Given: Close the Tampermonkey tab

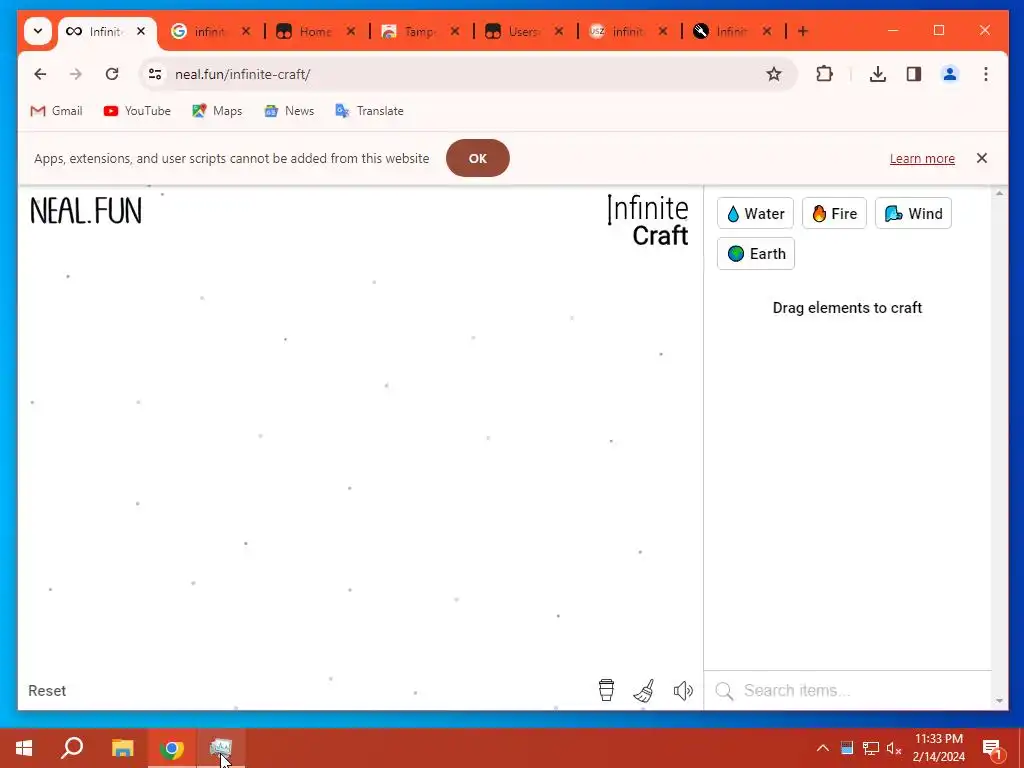Looking at the screenshot, I should click(455, 31).
